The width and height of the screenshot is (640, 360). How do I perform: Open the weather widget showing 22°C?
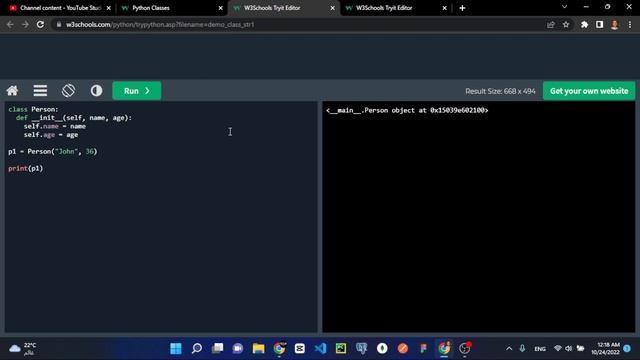click(23, 348)
